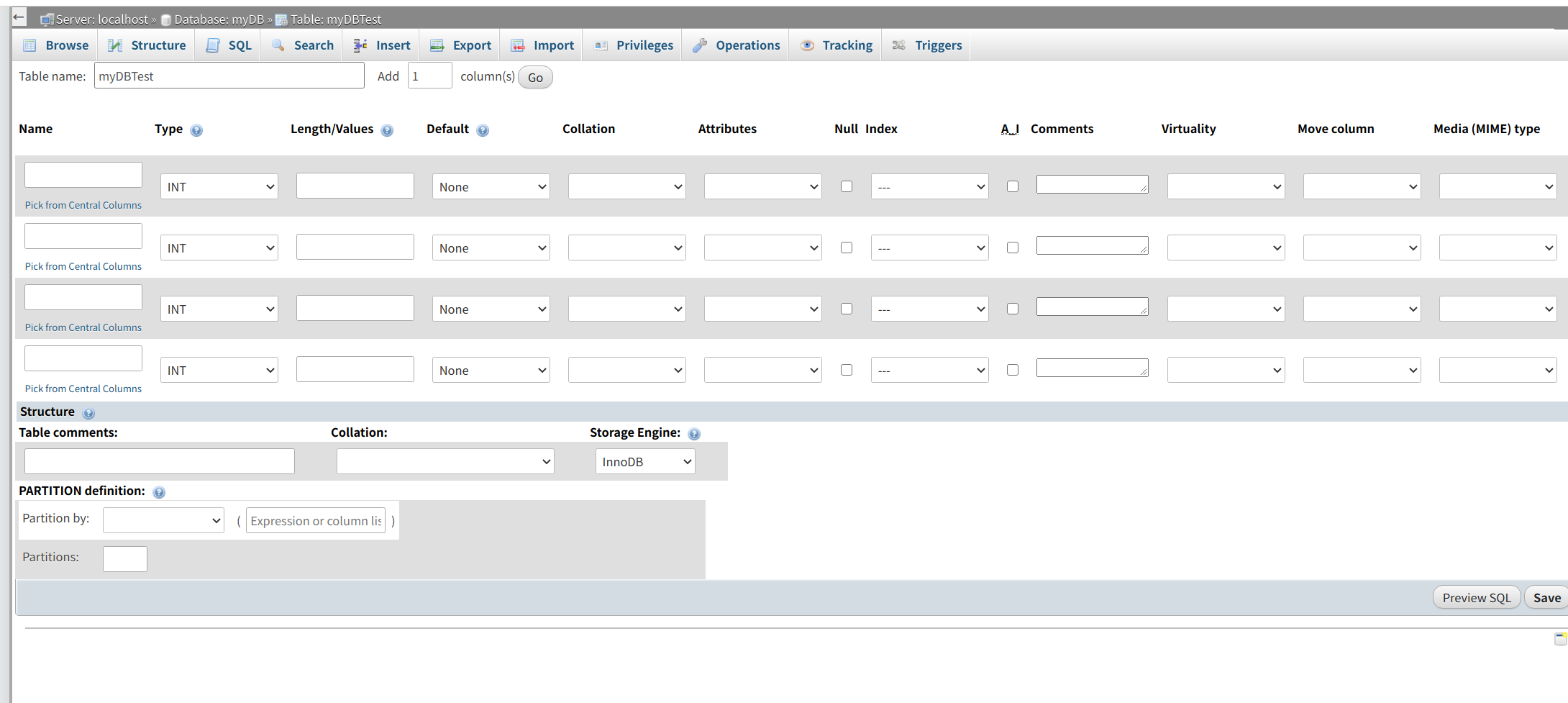The image size is (1568, 703).
Task: Click the help icon next to Type
Action: (196, 130)
